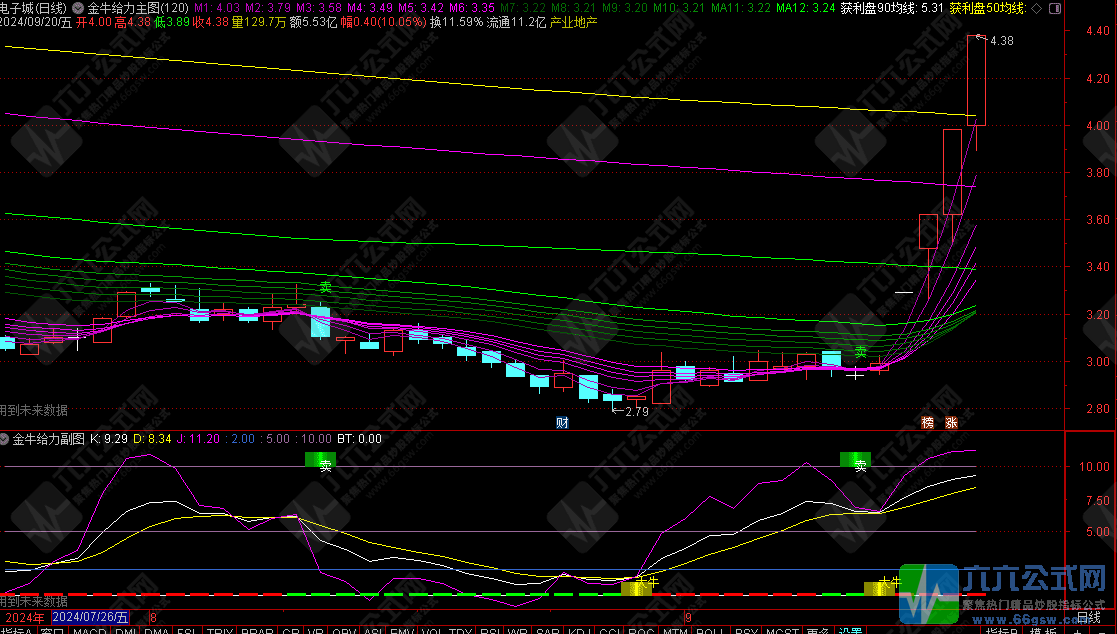Select the 窗口 tab at bottom left
The height and width of the screenshot is (634, 1117).
point(52,629)
